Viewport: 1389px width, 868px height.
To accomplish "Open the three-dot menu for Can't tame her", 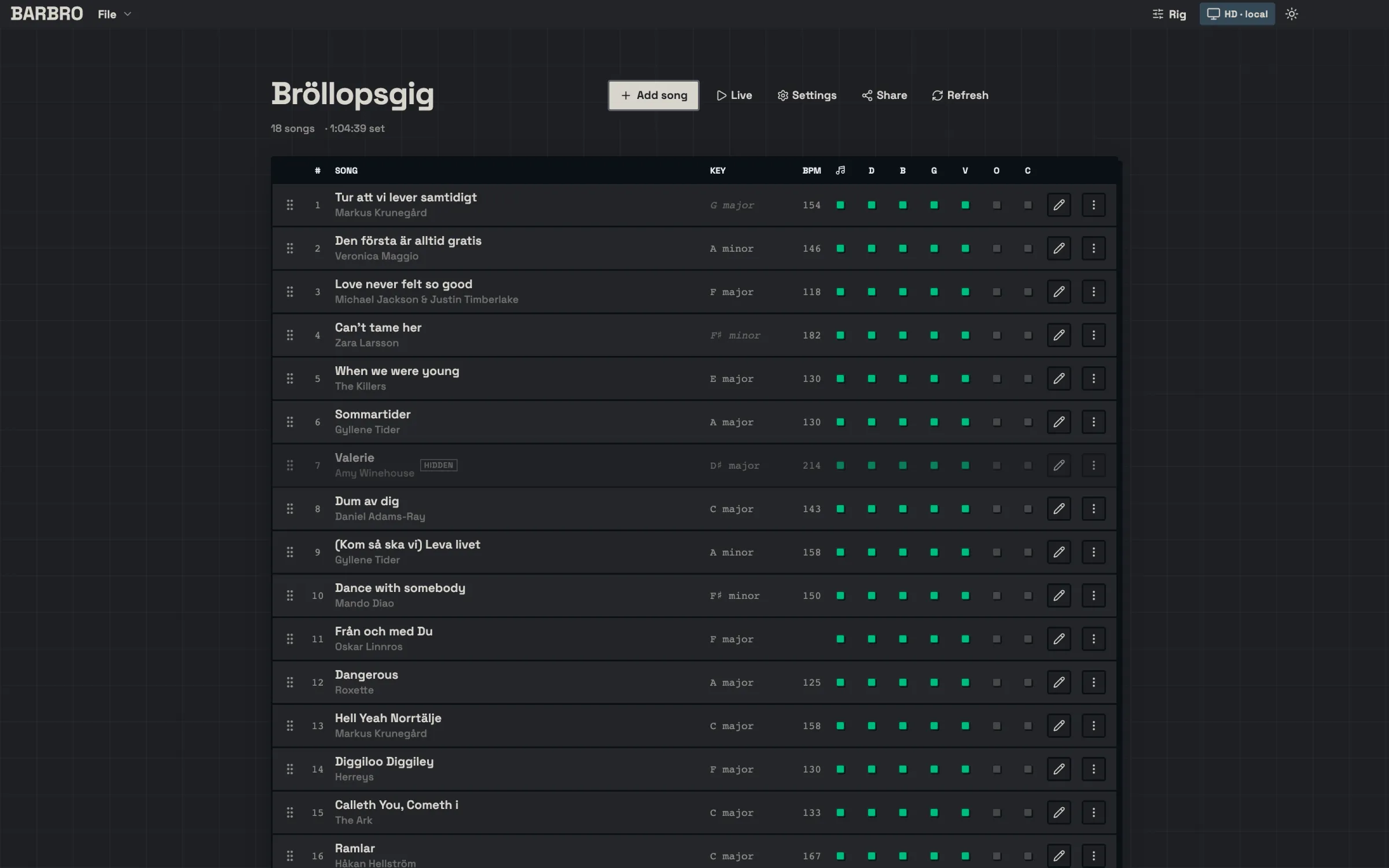I will pos(1093,335).
